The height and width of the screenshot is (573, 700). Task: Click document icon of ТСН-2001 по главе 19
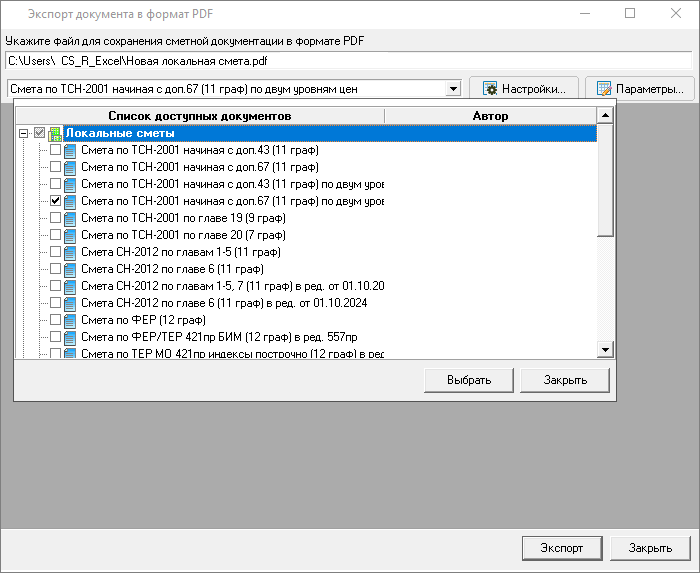coord(70,218)
